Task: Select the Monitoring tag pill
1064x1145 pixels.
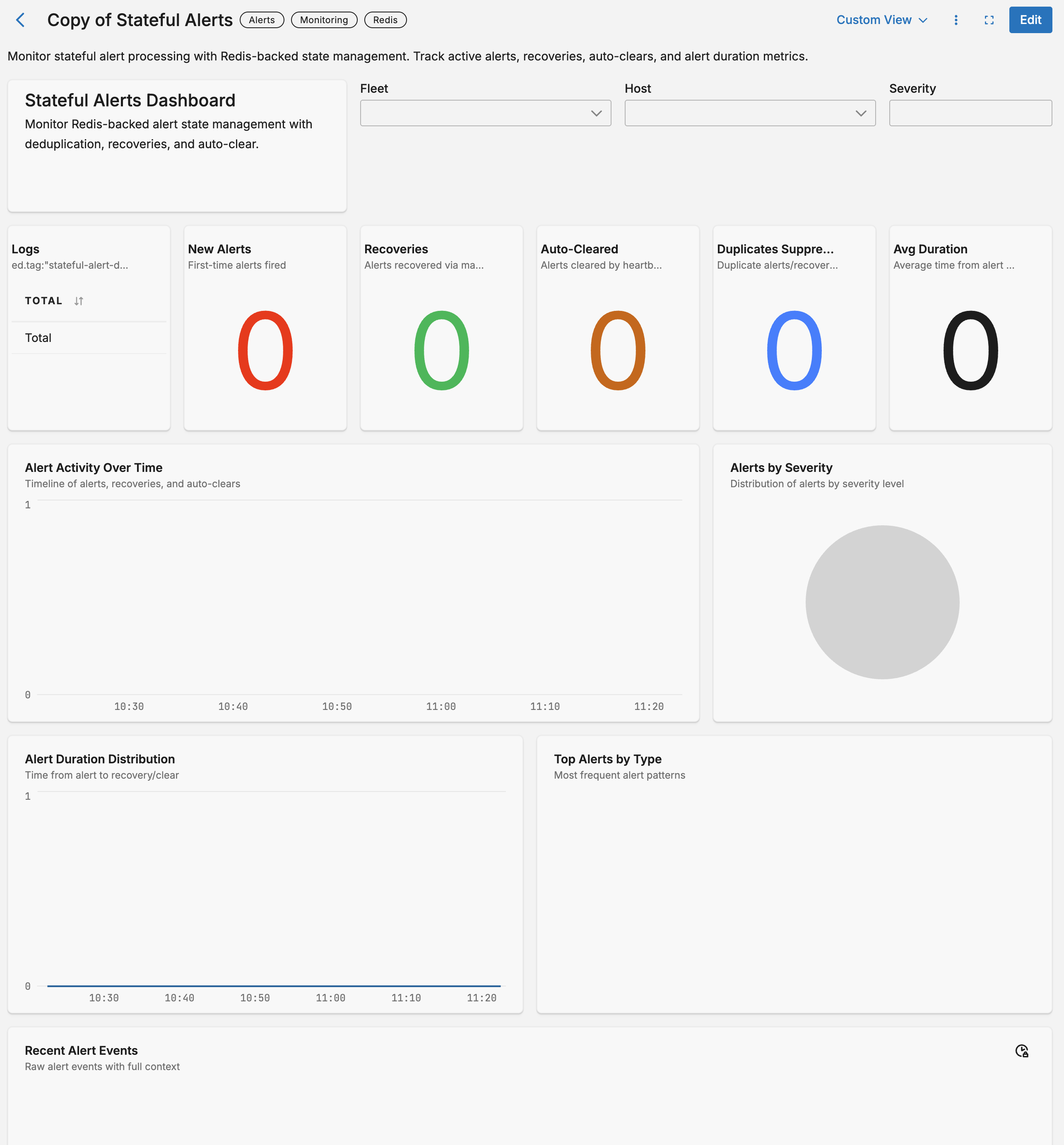Action: [324, 19]
